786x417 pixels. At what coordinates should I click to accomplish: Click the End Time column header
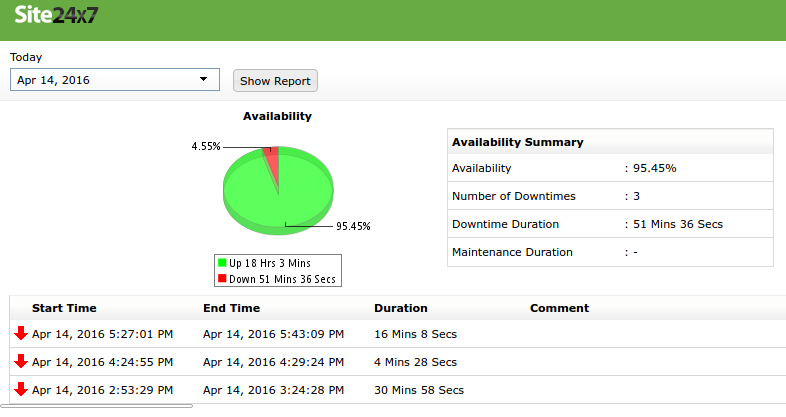point(231,308)
